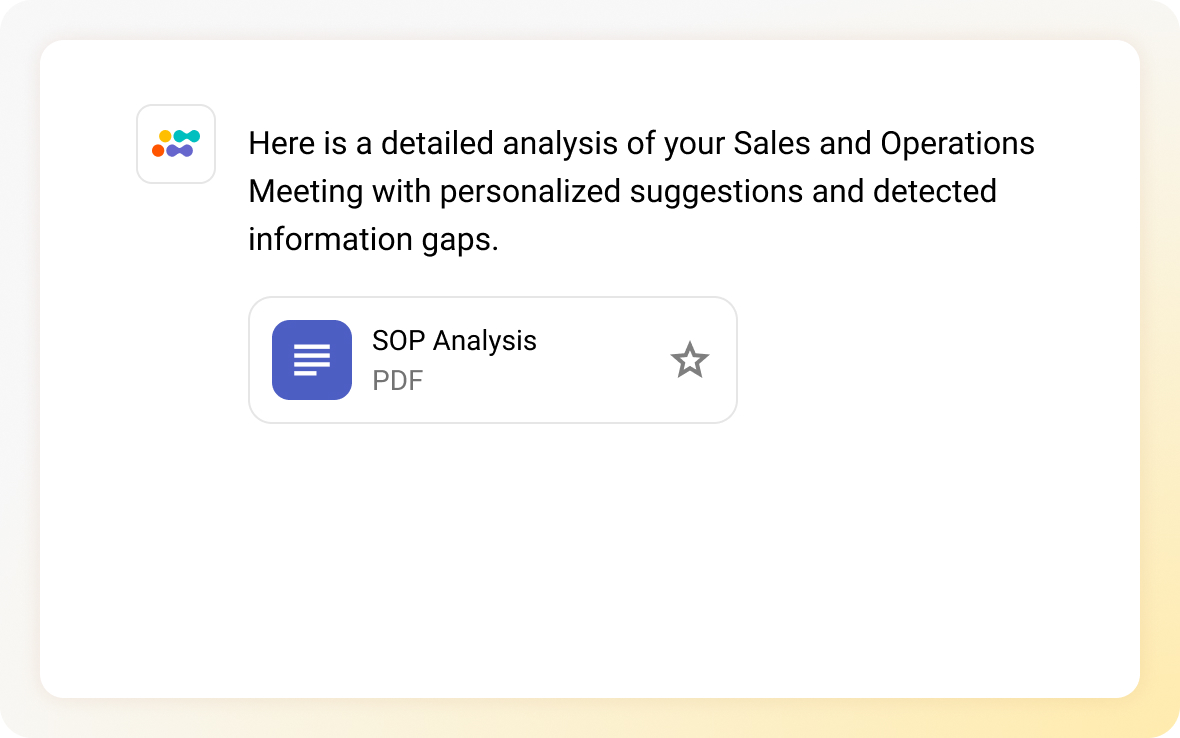Click the teal pill shape in the logo
The image size is (1180, 738).
[187, 136]
